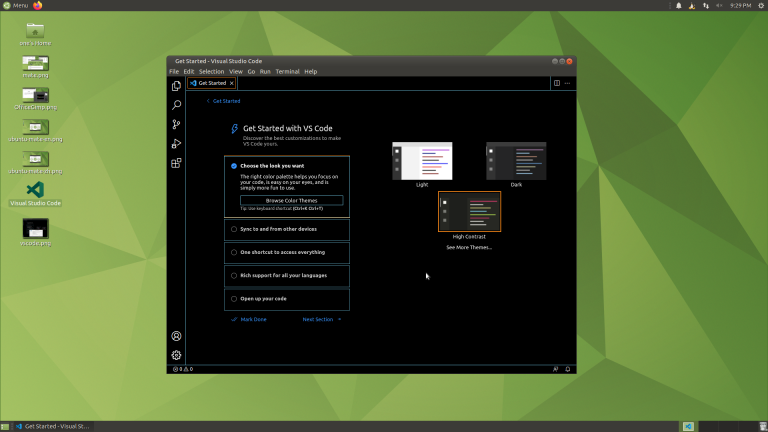Open the Selection menu
This screenshot has width=768, height=432.
[212, 72]
